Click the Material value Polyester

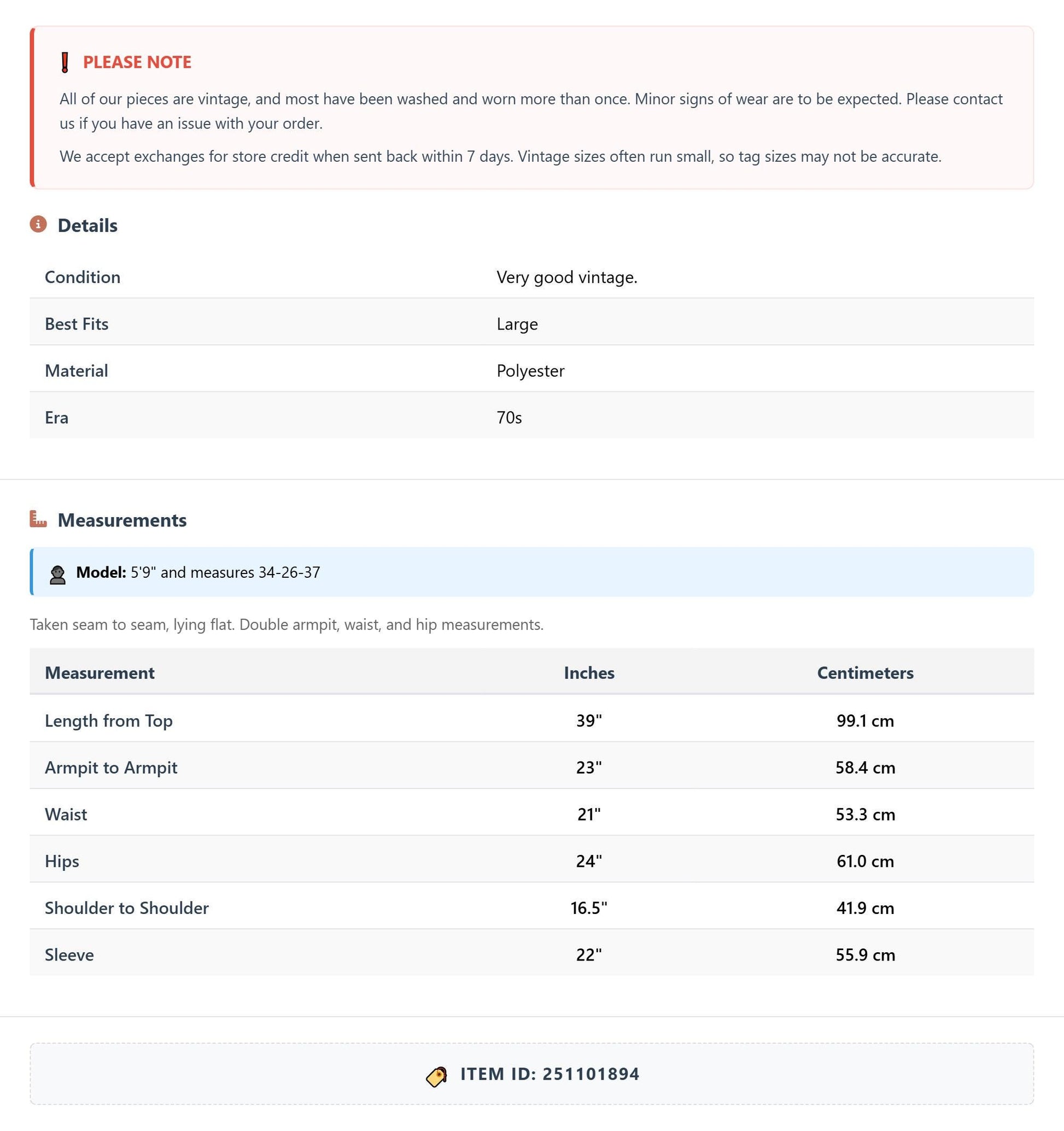(530, 371)
